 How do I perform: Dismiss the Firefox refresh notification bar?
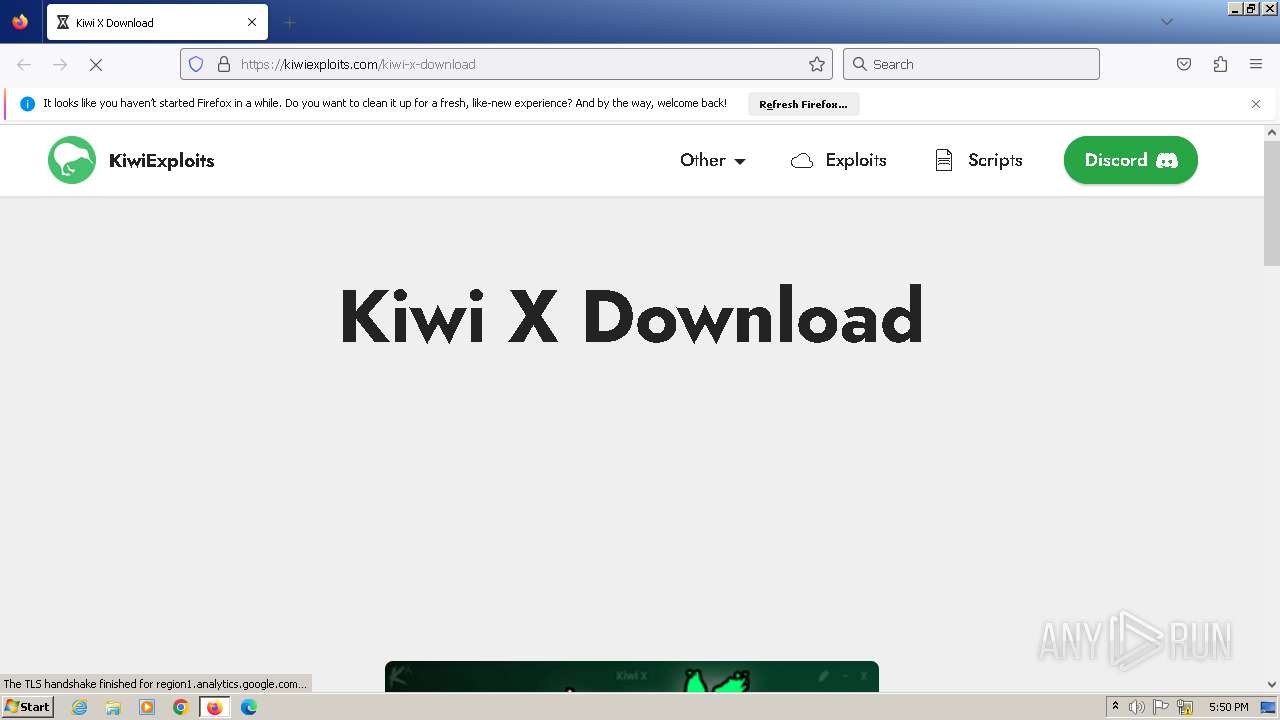point(1256,104)
